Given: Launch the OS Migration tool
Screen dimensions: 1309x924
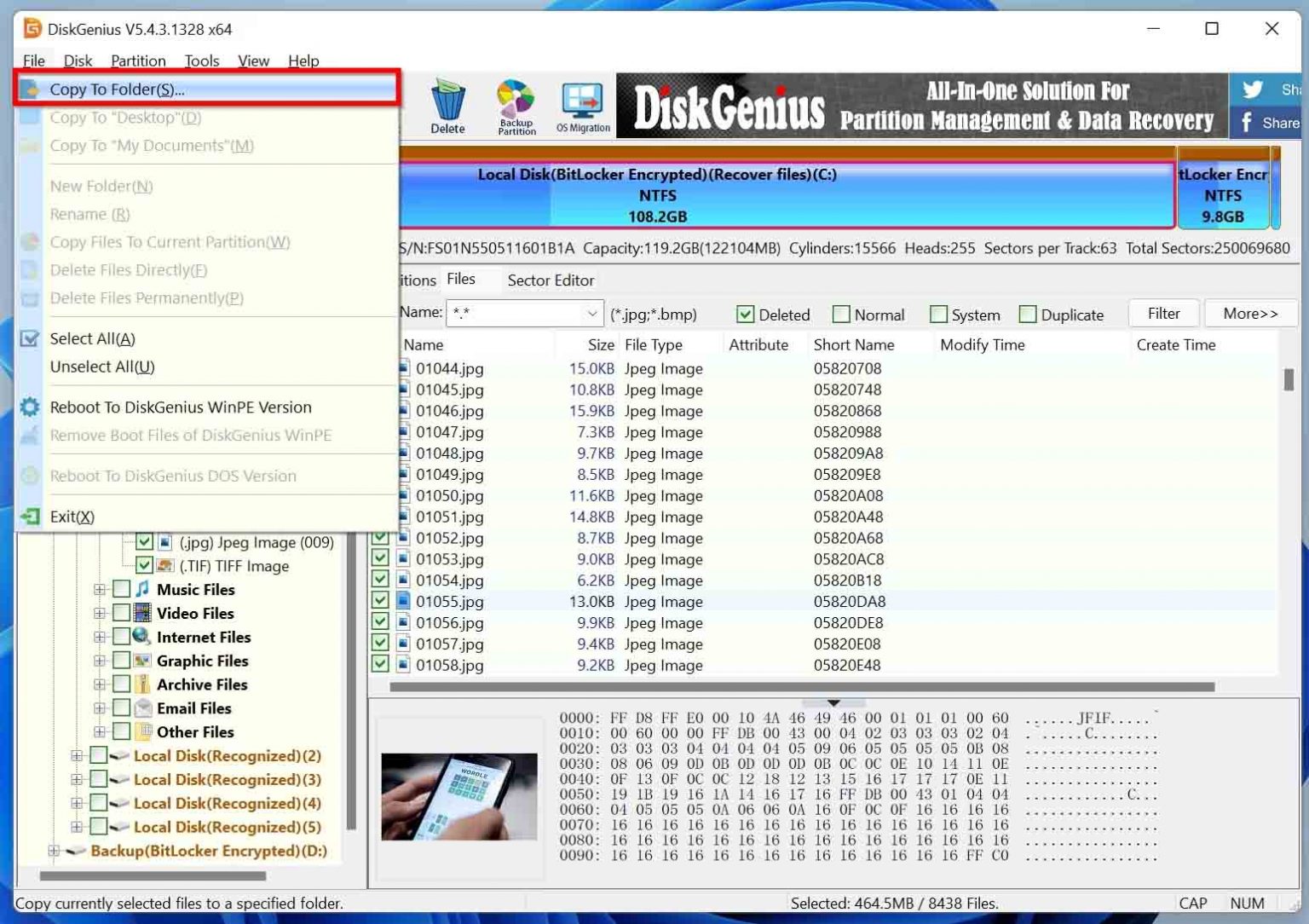Looking at the screenshot, I should [583, 102].
